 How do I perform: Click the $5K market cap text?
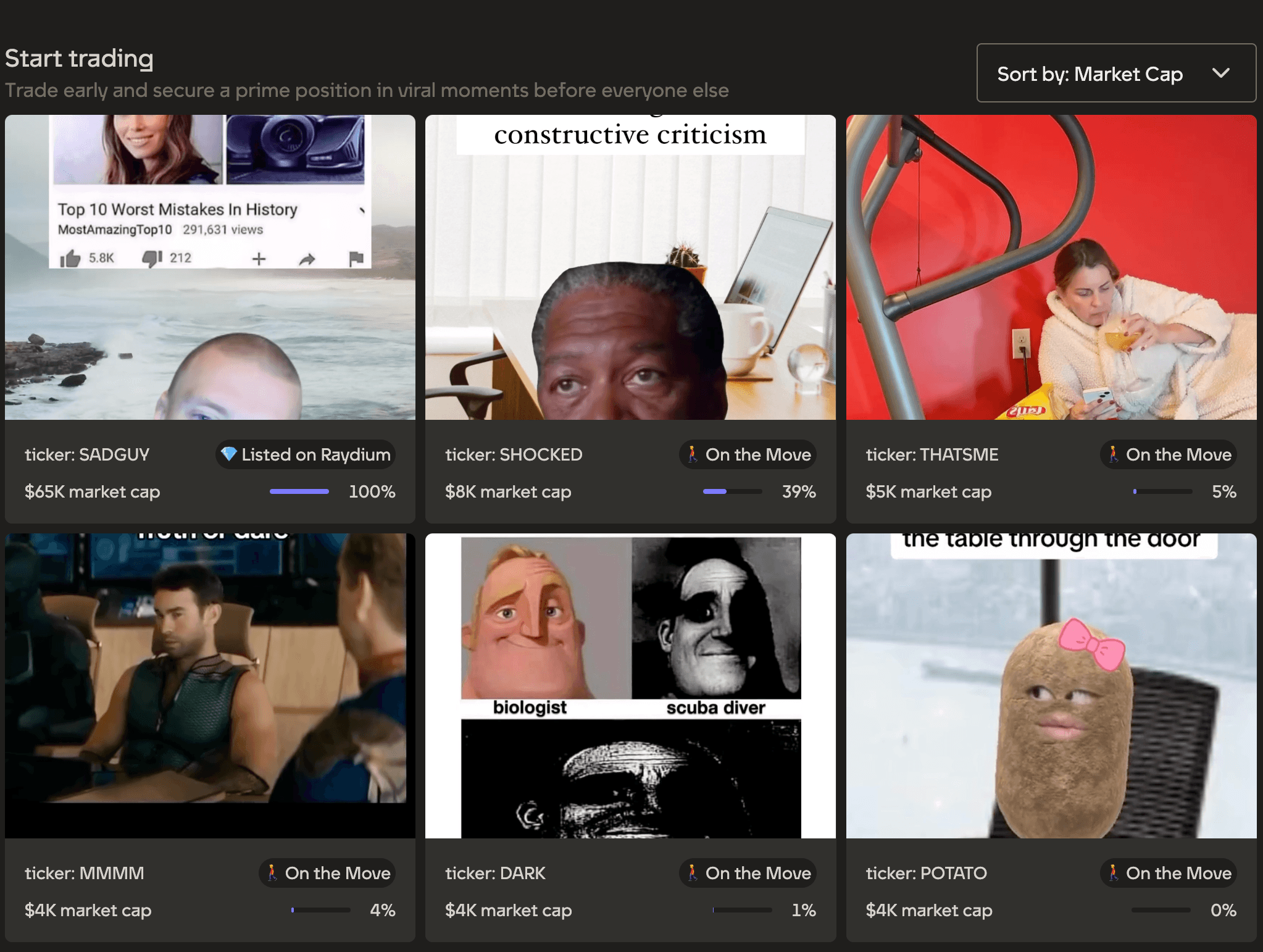(x=928, y=492)
